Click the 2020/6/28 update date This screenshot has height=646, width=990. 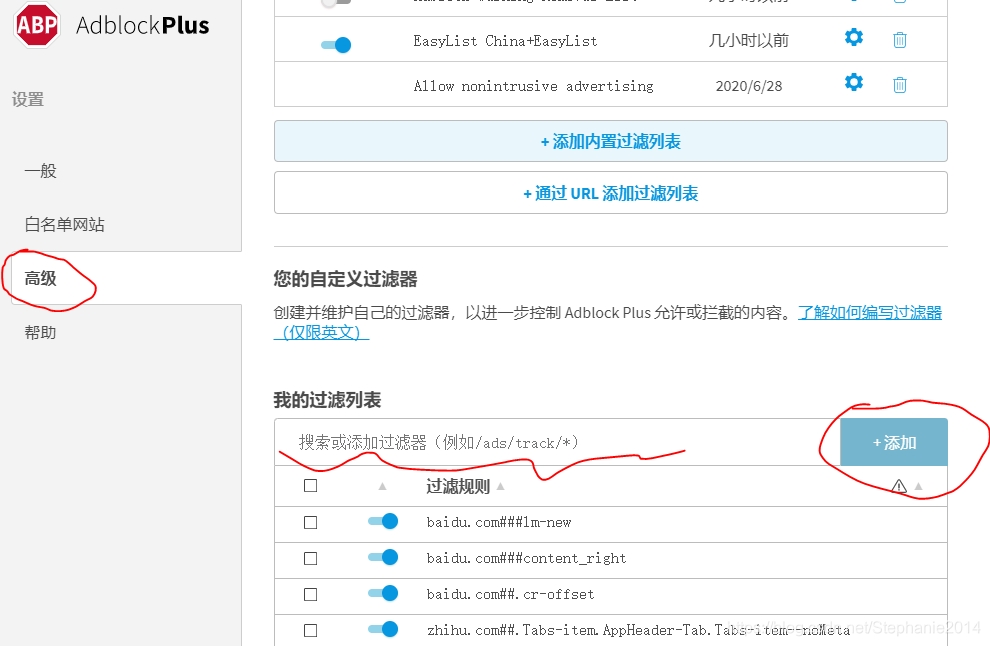click(749, 86)
